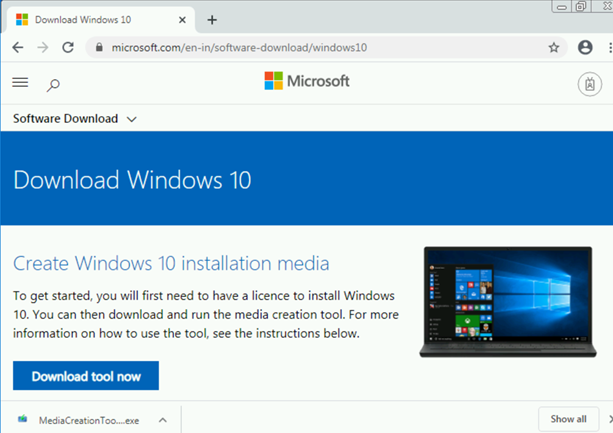Image resolution: width=613 pixels, height=433 pixels.
Task: Open Microsoft site search
Action: click(x=53, y=85)
